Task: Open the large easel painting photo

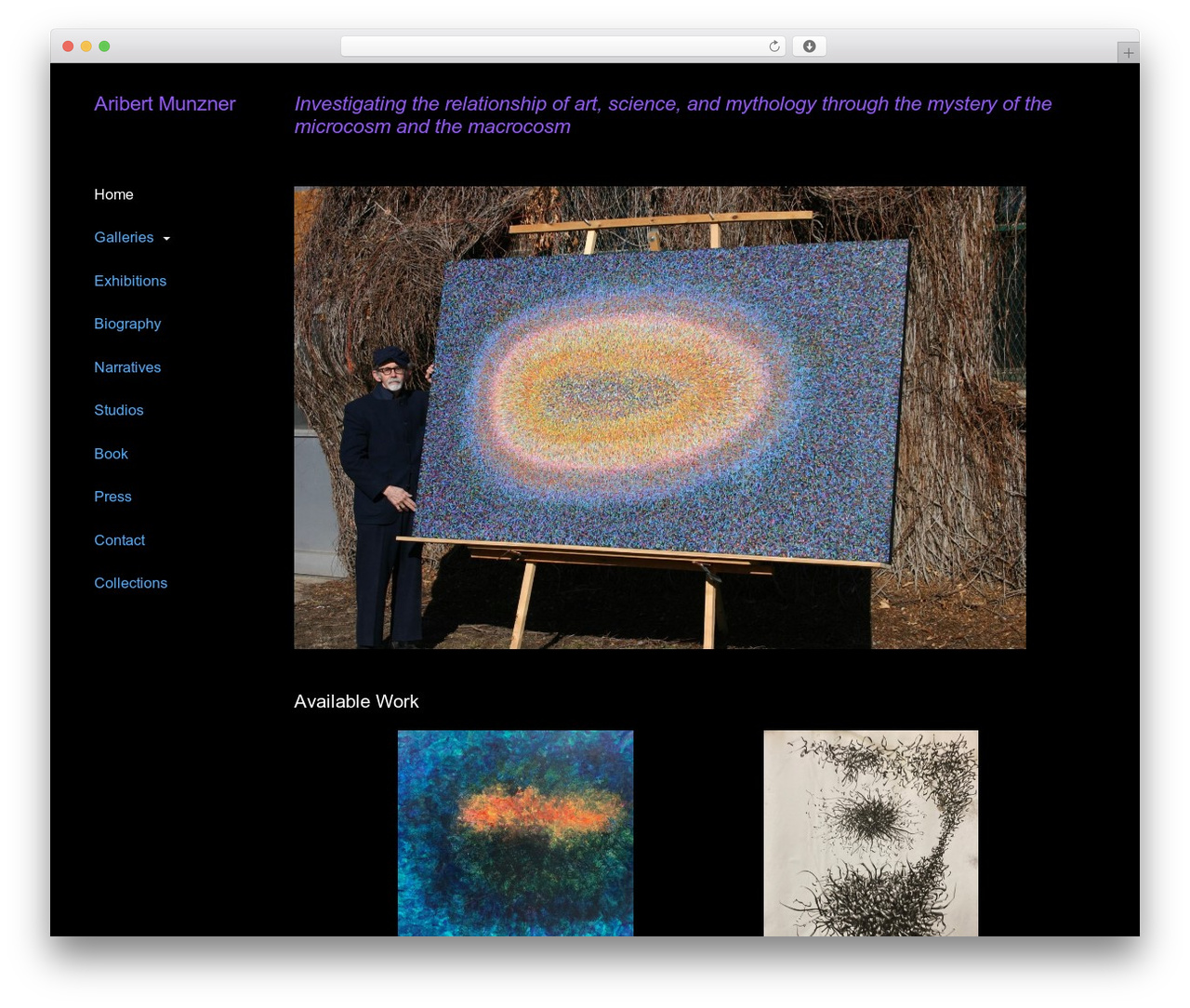Action: click(x=660, y=418)
